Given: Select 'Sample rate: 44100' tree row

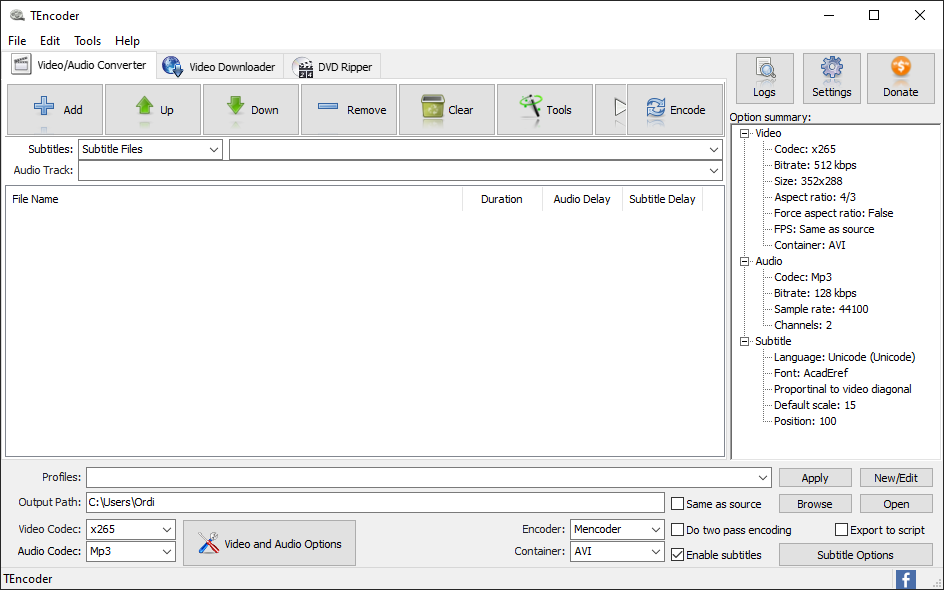Looking at the screenshot, I should point(821,309).
